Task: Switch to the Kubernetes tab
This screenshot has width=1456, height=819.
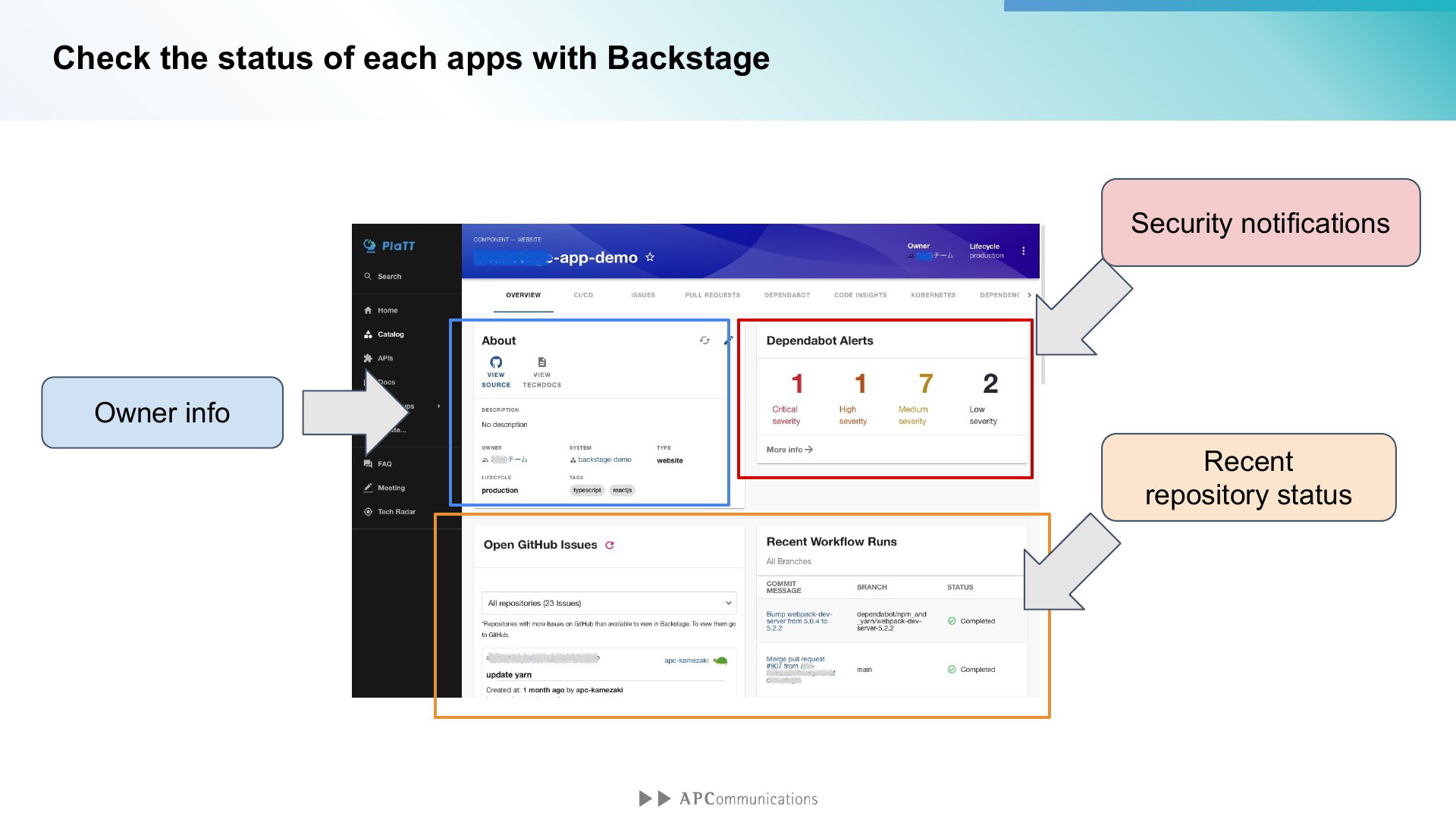Action: click(934, 296)
